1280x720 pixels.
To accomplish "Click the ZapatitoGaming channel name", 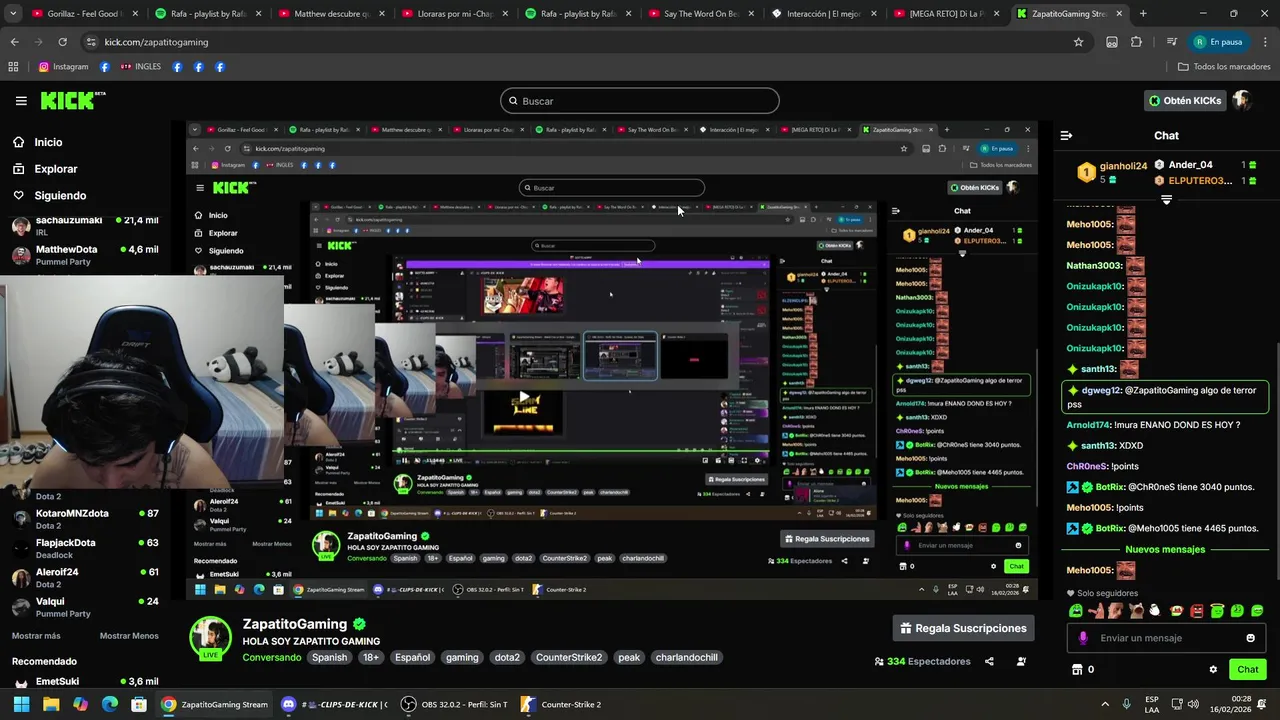I will [x=295, y=624].
